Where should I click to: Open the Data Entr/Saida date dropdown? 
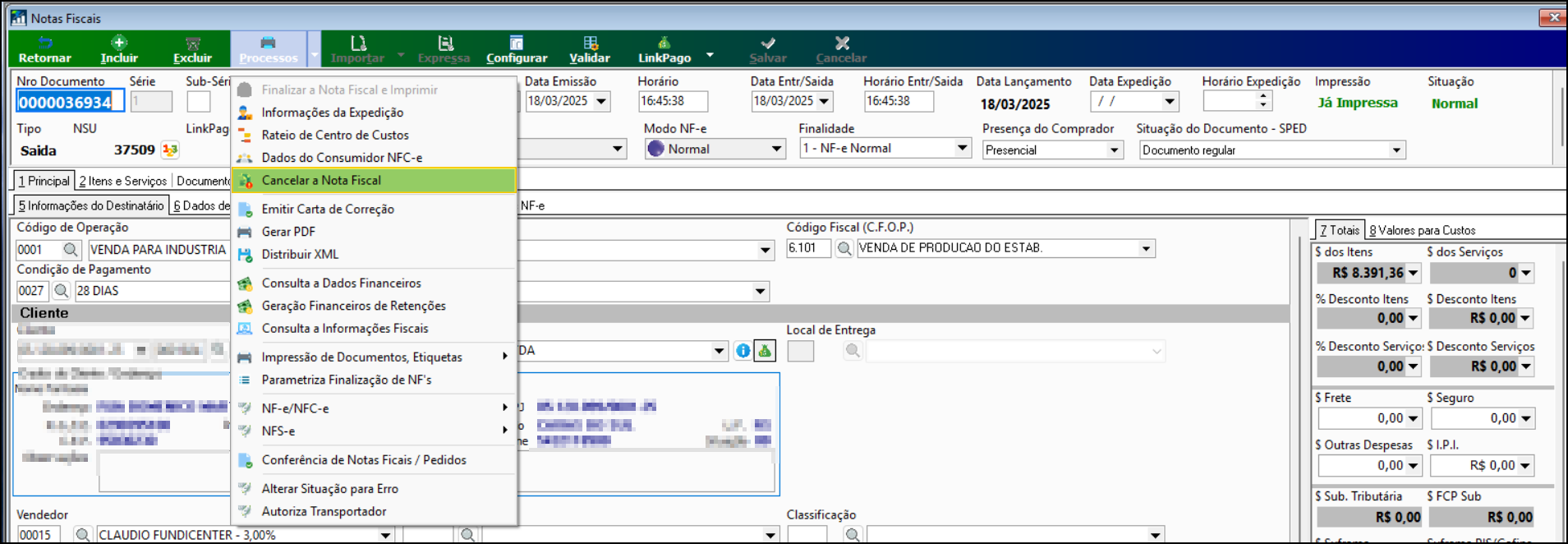pyautogui.click(x=825, y=101)
